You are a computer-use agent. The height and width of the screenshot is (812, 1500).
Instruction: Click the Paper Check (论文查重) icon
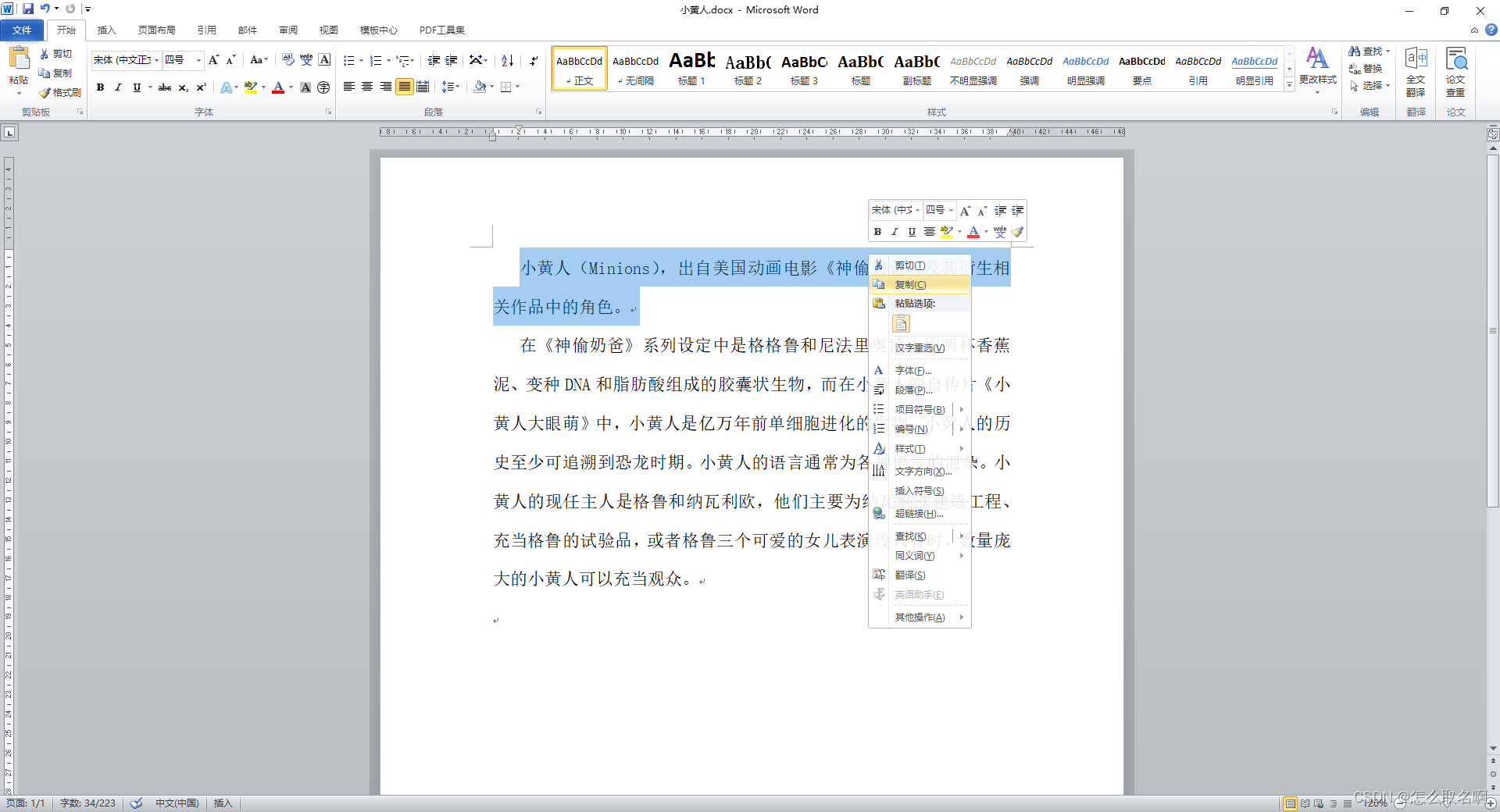pyautogui.click(x=1455, y=59)
